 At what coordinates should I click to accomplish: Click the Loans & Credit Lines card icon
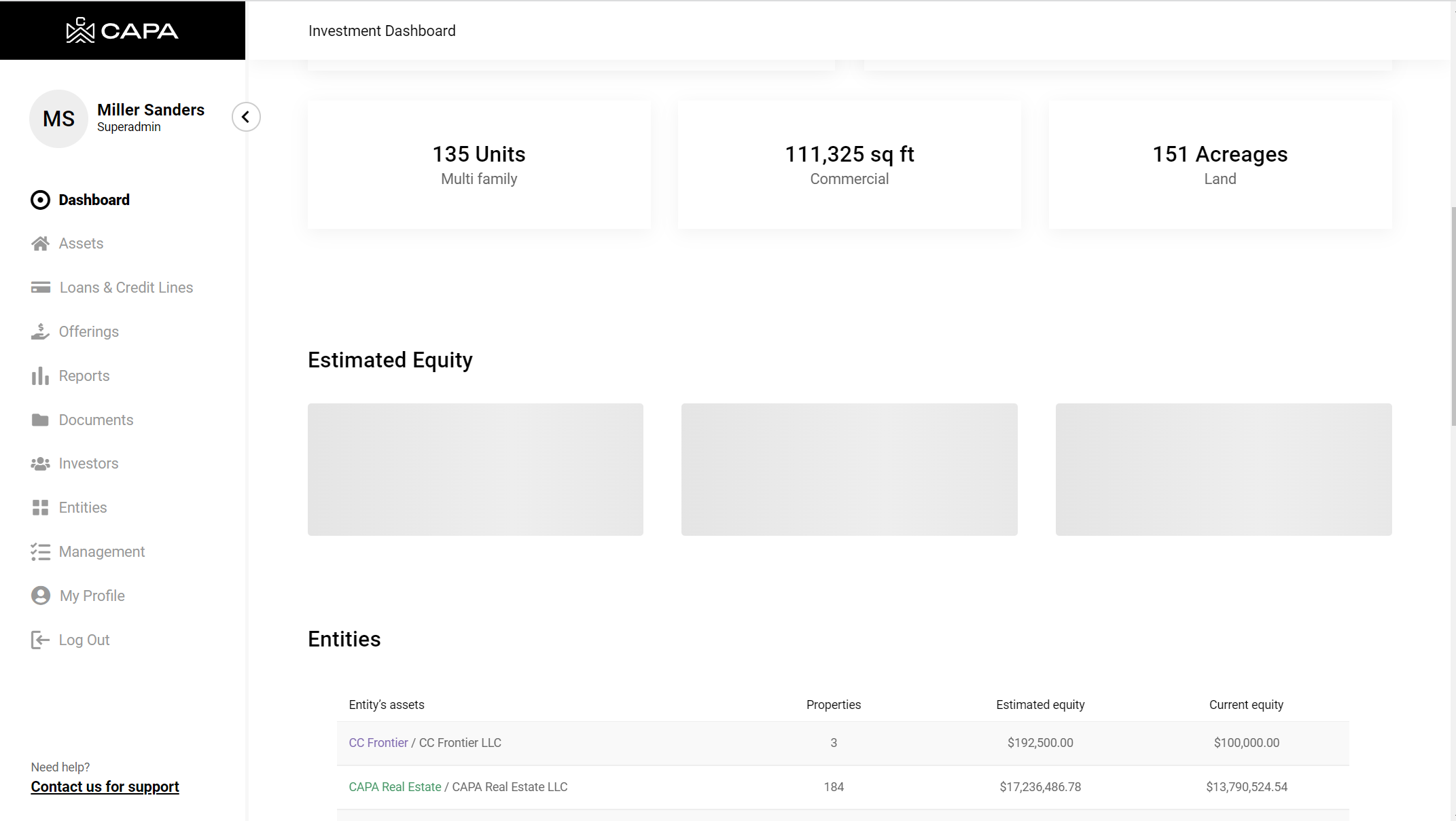tap(40, 287)
